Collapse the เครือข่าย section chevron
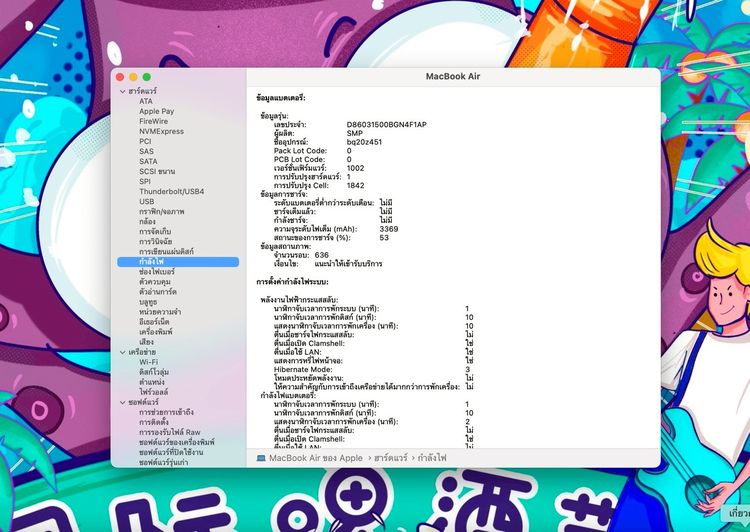Viewport: 750px width, 532px height. 123,352
